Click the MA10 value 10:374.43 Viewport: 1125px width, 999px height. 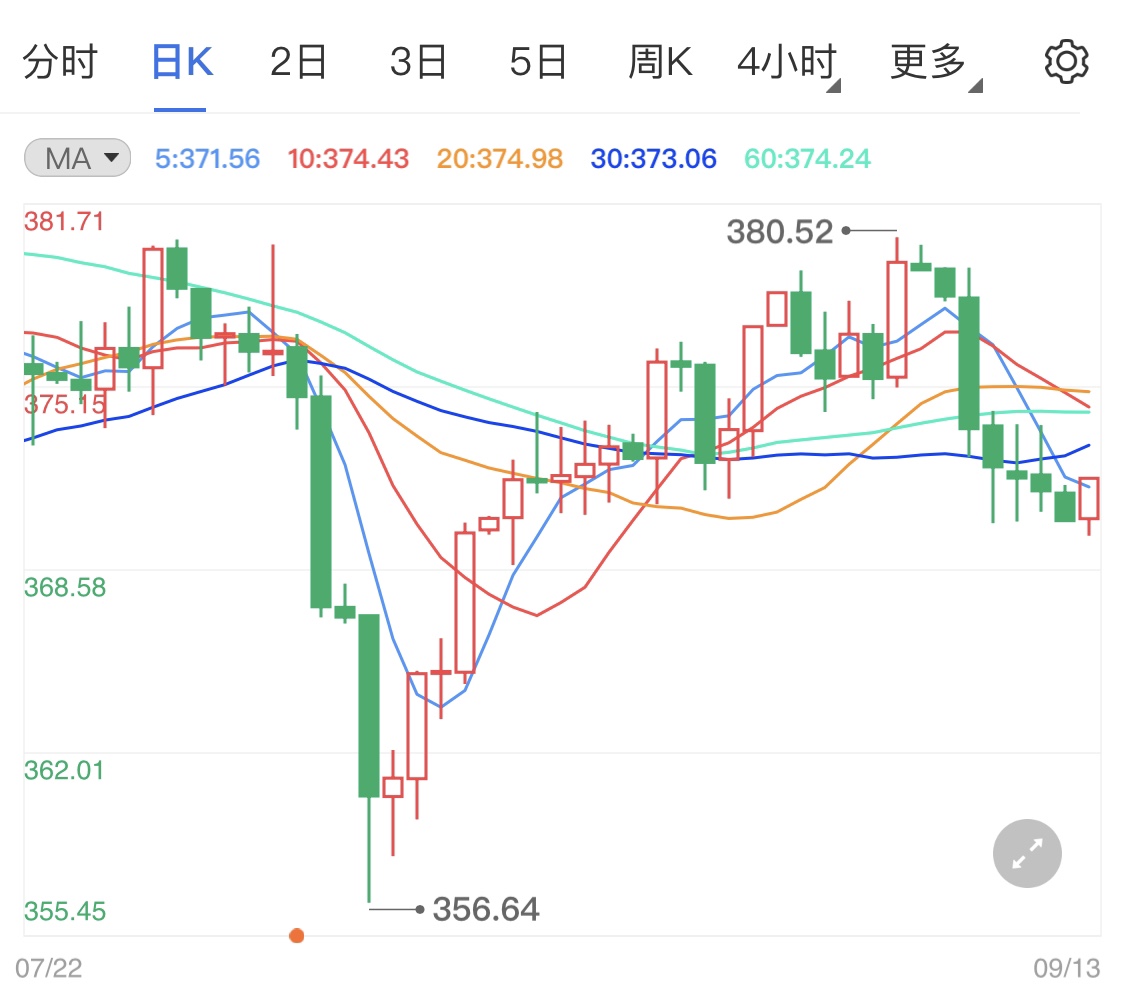[x=348, y=159]
